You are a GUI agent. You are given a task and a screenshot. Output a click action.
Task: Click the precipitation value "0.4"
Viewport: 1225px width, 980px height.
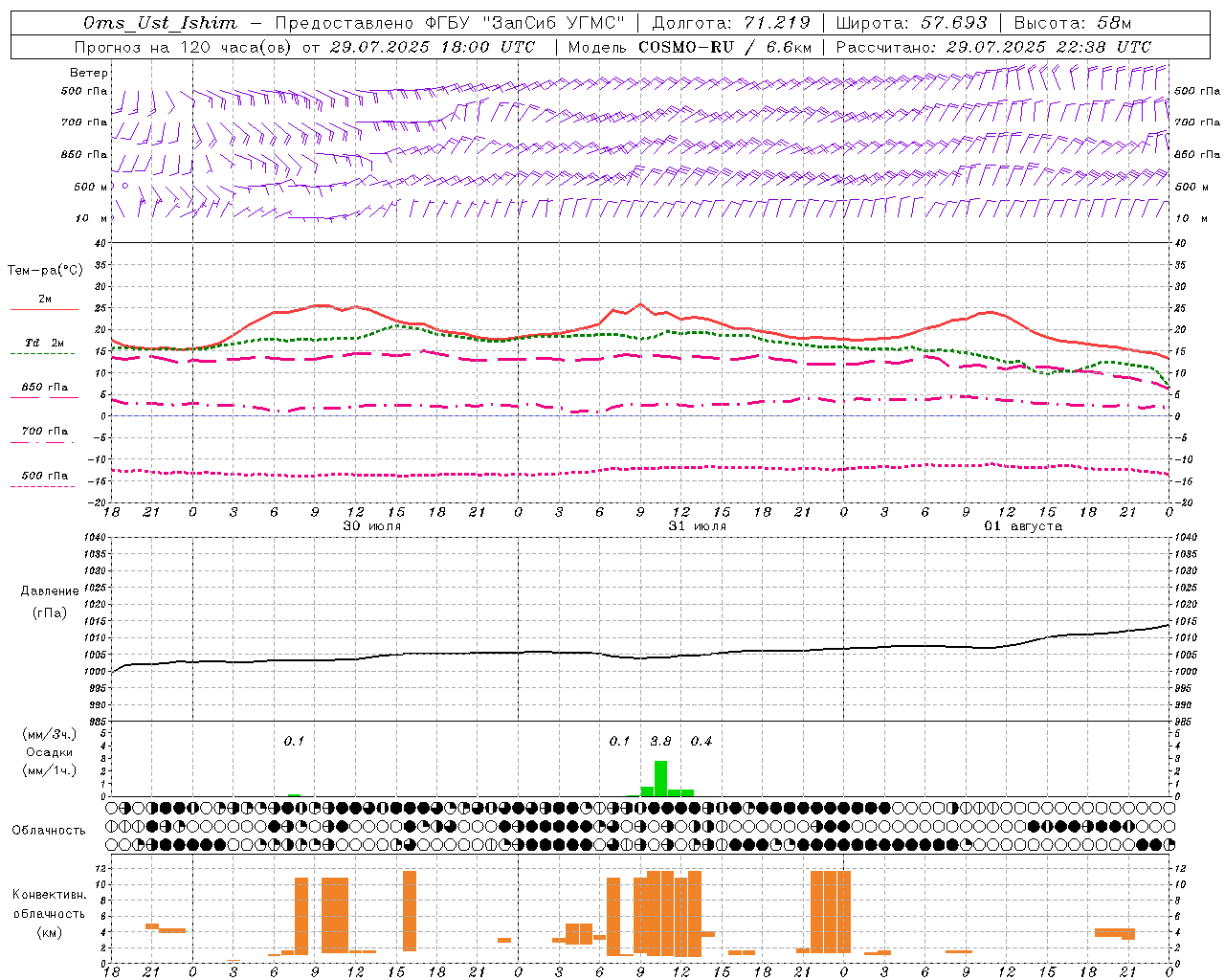[x=702, y=742]
